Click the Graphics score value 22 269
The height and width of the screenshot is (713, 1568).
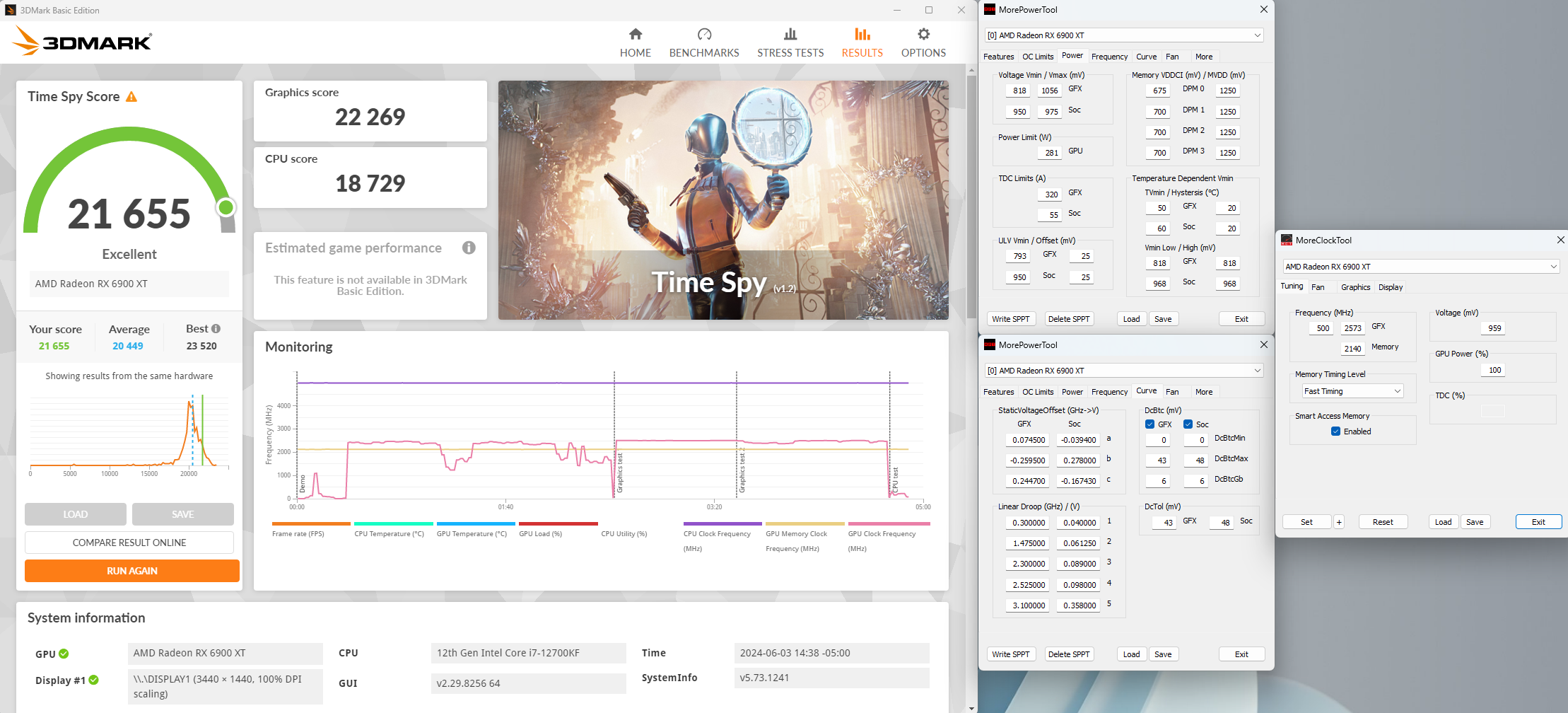[370, 117]
